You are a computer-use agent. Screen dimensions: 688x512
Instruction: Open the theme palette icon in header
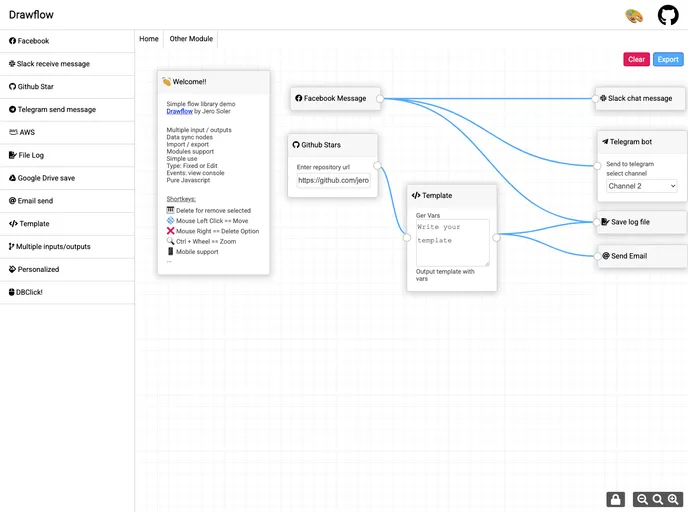click(x=634, y=16)
